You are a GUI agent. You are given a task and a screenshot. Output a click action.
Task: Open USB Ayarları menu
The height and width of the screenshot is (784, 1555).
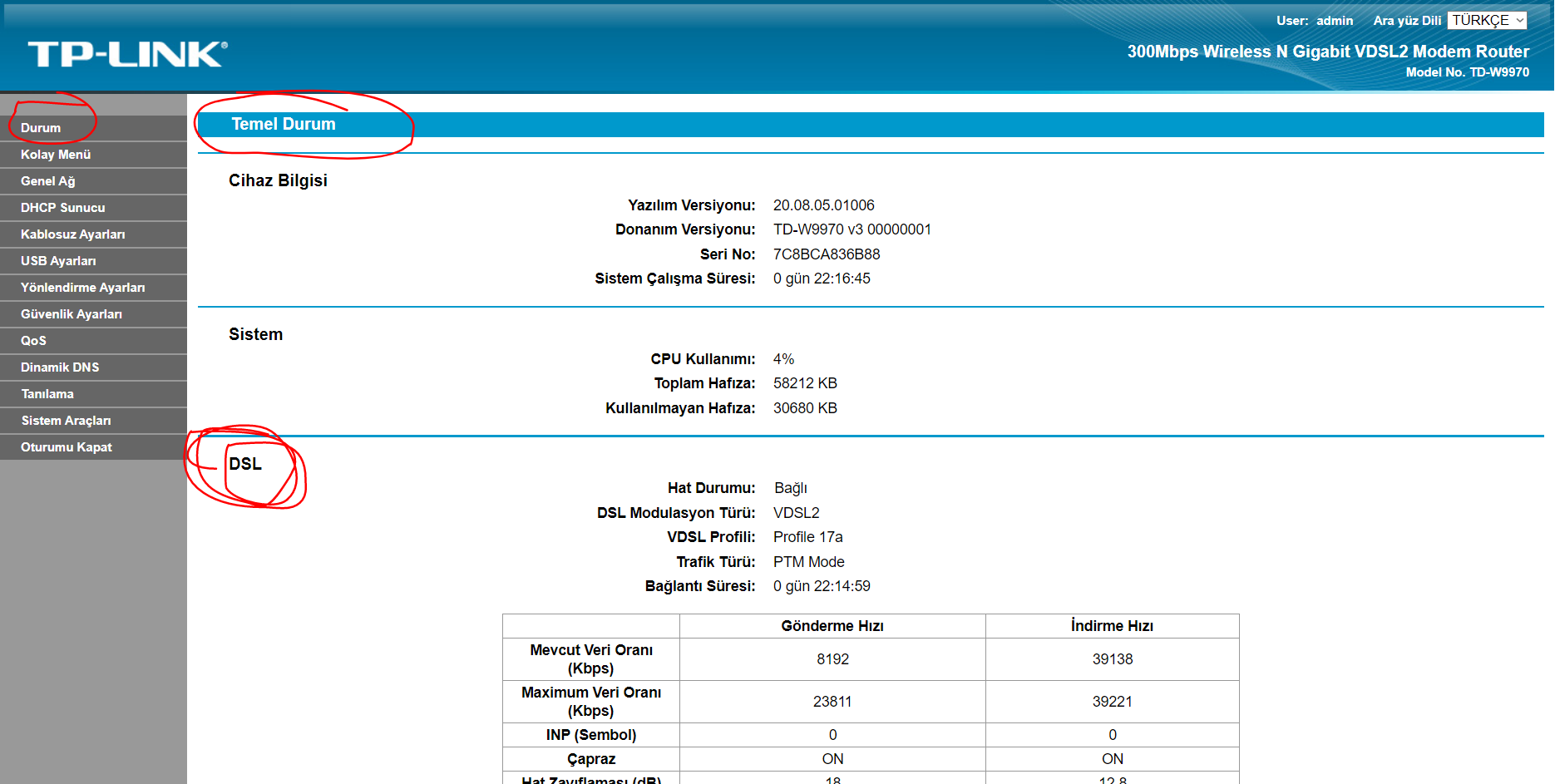pyautogui.click(x=93, y=261)
